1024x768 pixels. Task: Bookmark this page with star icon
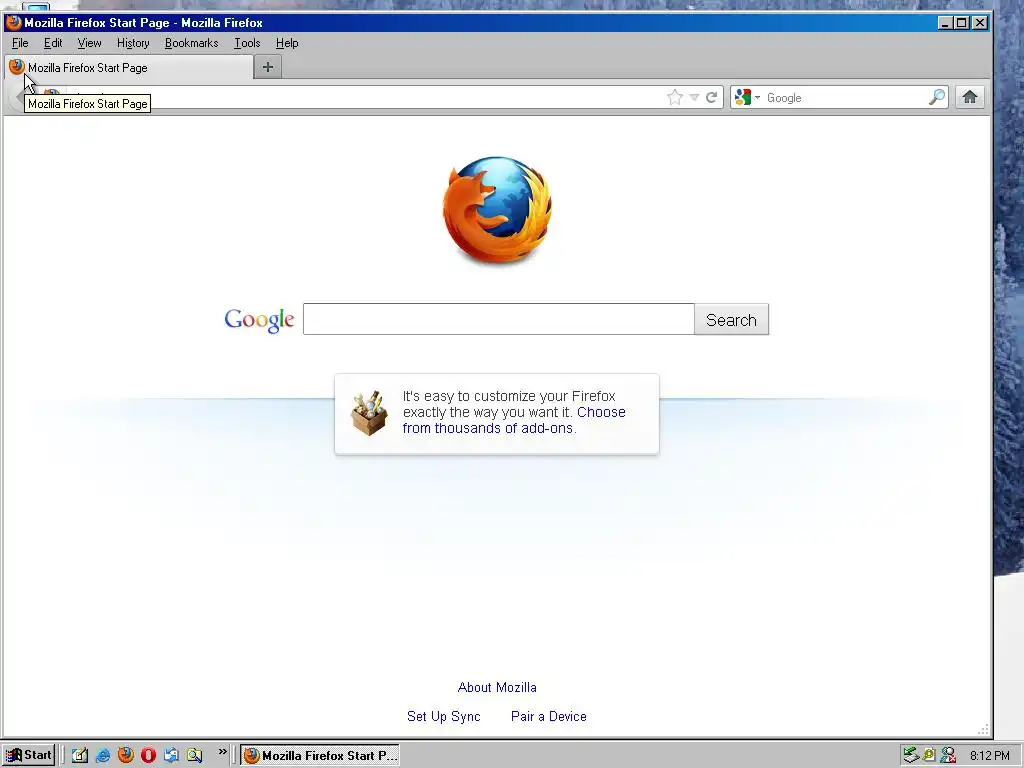coord(675,97)
